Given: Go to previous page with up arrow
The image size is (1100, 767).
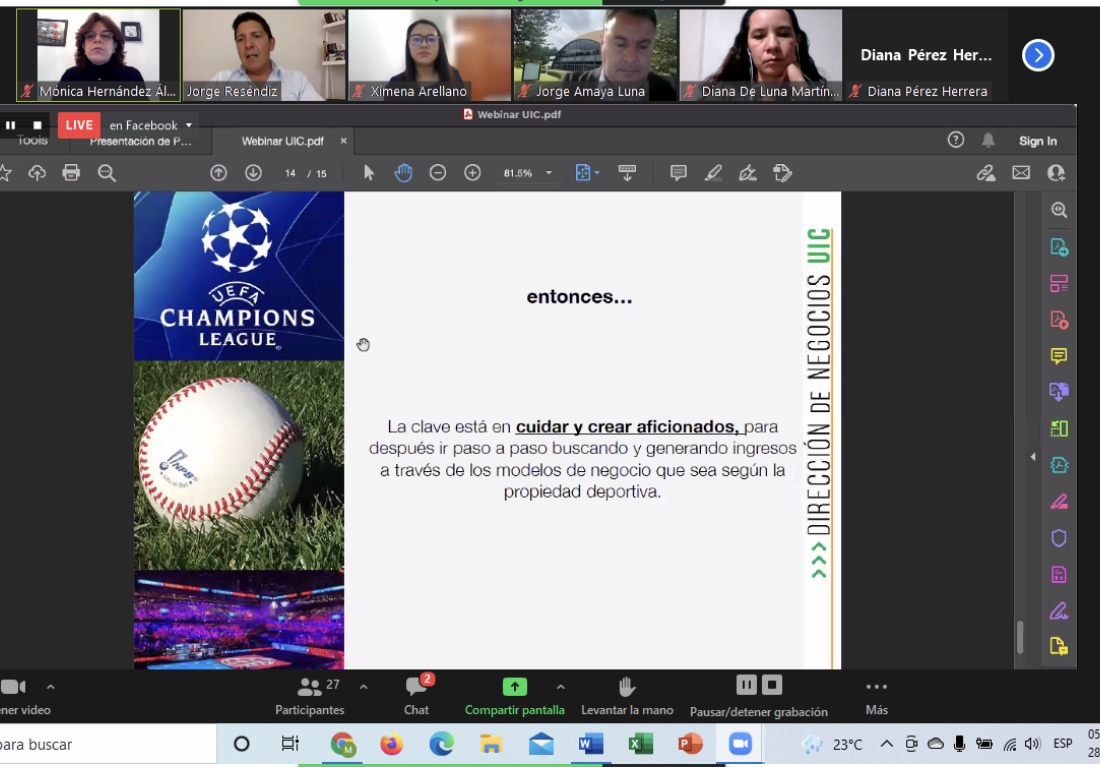Looking at the screenshot, I should pos(218,173).
